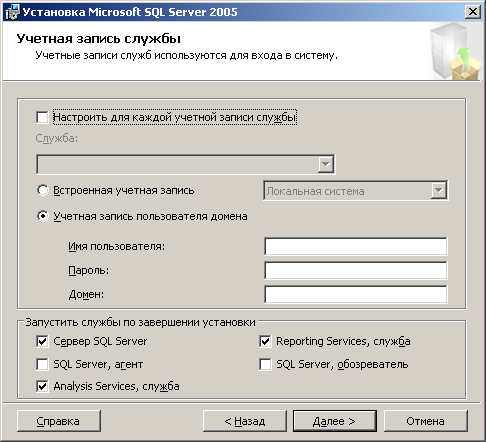The width and height of the screenshot is (486, 442).
Task: Select "Встроенная учетная запись" radio button
Action: [x=43, y=190]
